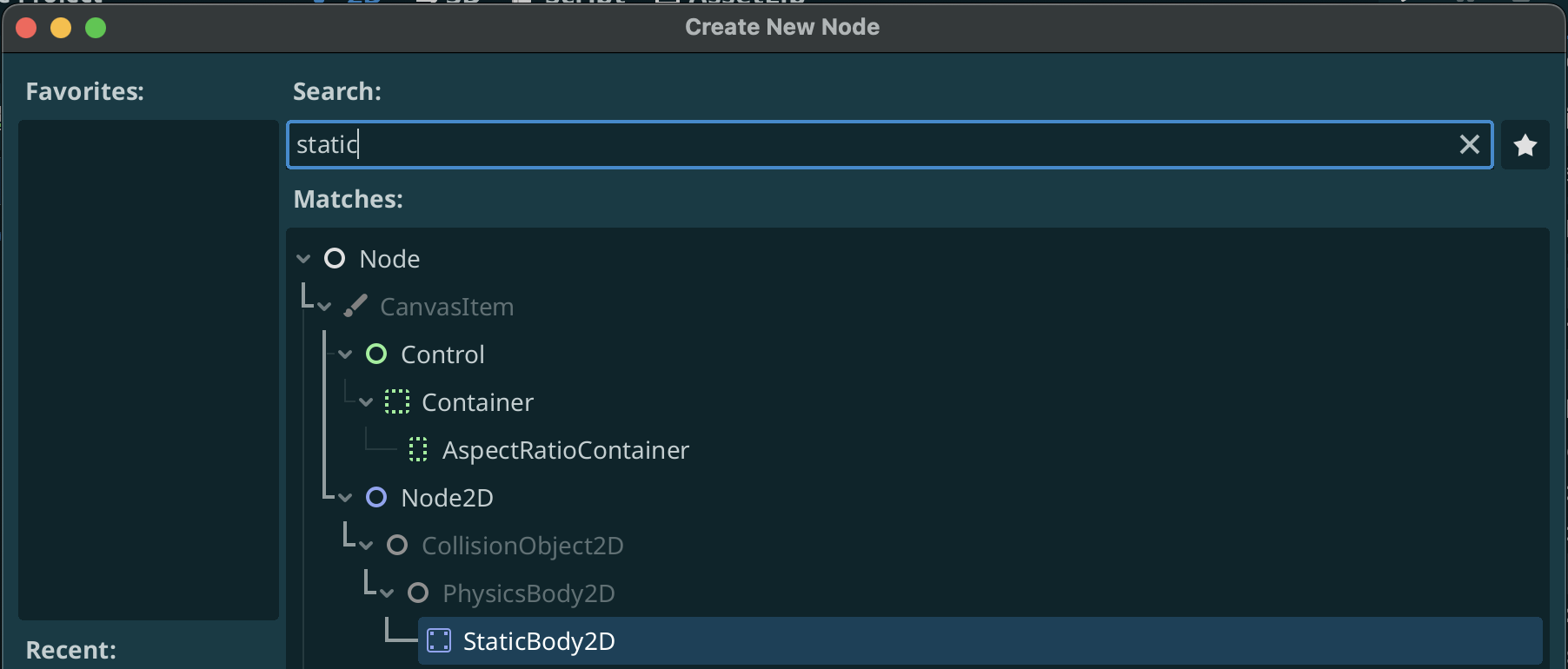
Task: Select the Container entry
Action: pyautogui.click(x=477, y=402)
